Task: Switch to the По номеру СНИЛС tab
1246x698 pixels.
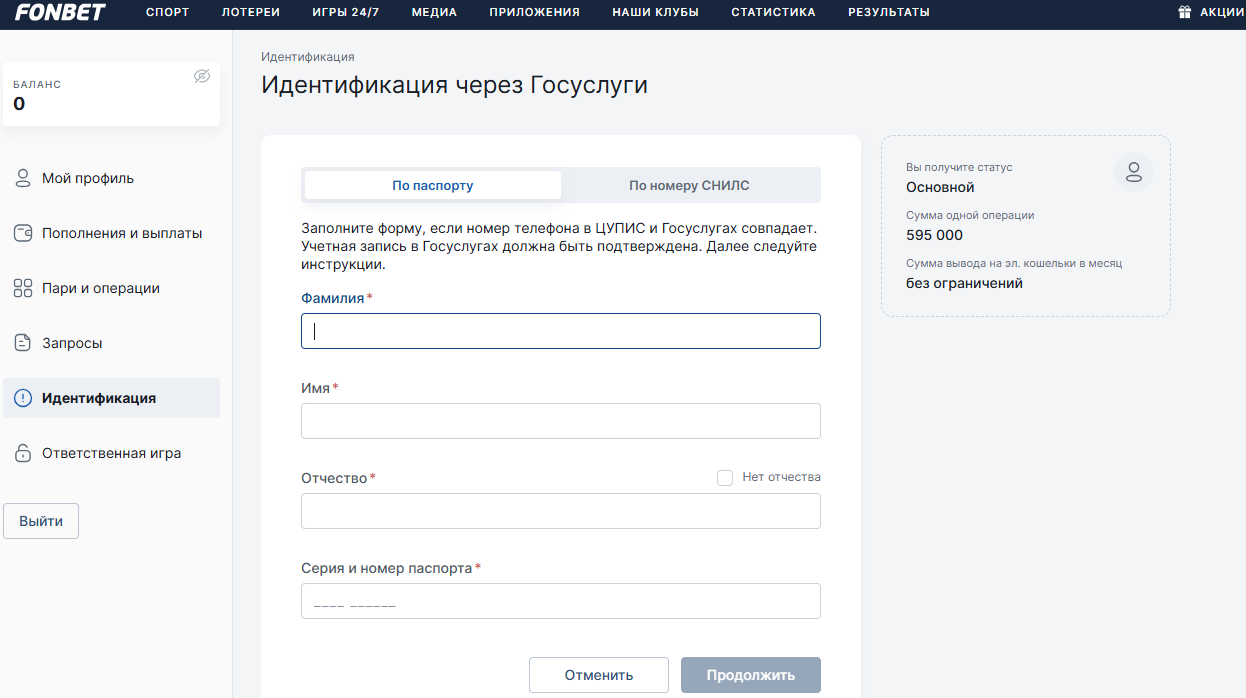Action: 689,185
